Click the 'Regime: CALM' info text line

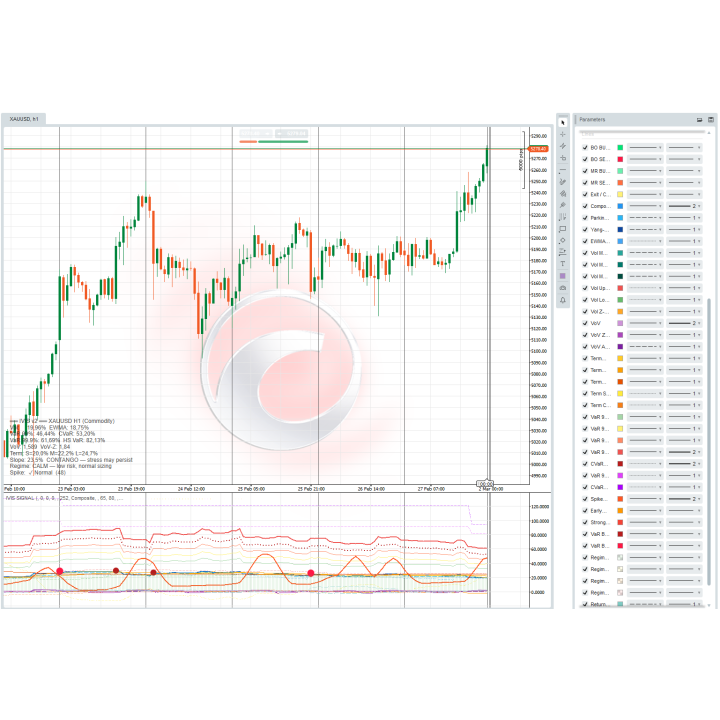(61, 466)
